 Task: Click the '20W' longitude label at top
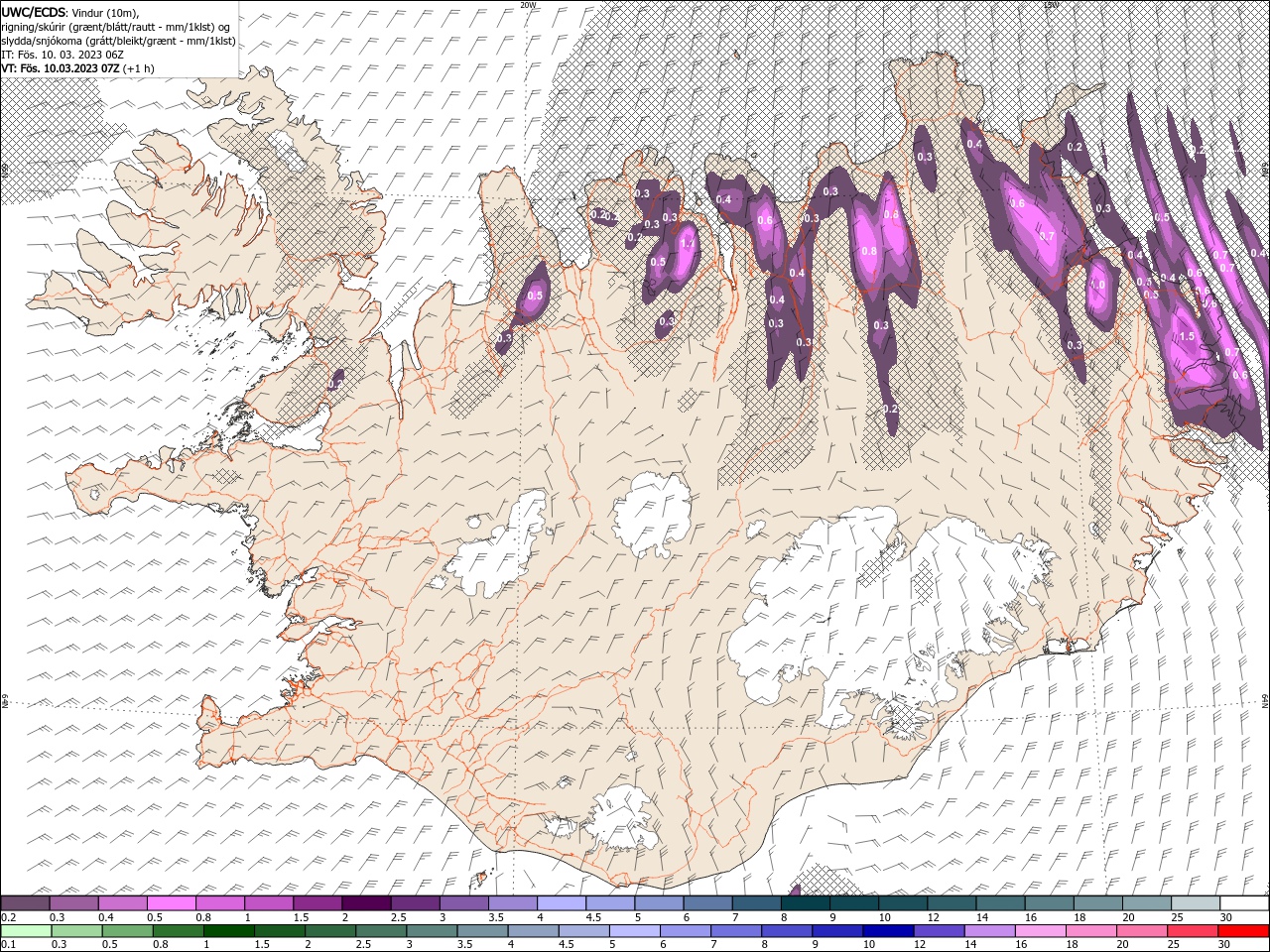529,5
